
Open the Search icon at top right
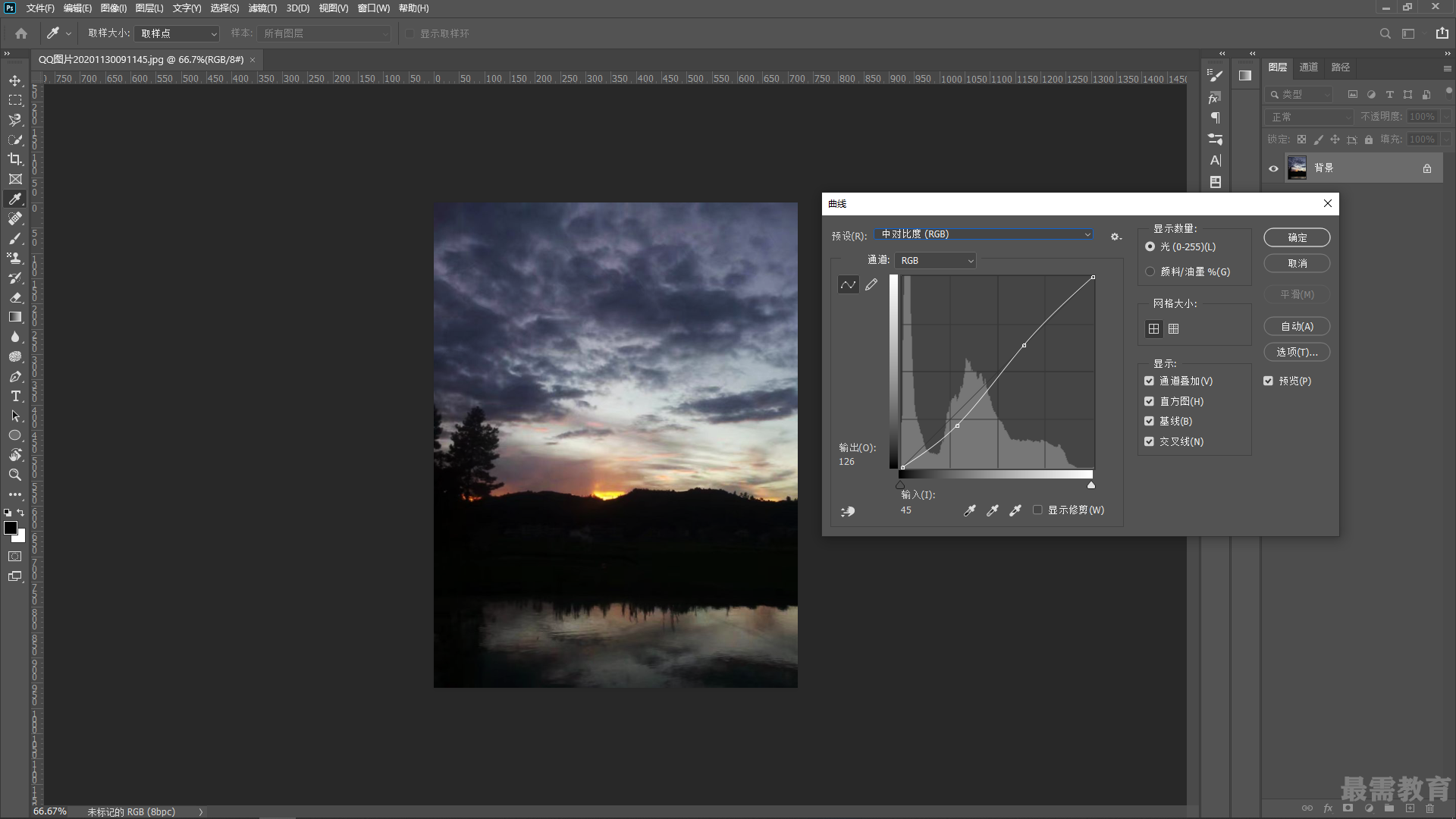(x=1385, y=33)
